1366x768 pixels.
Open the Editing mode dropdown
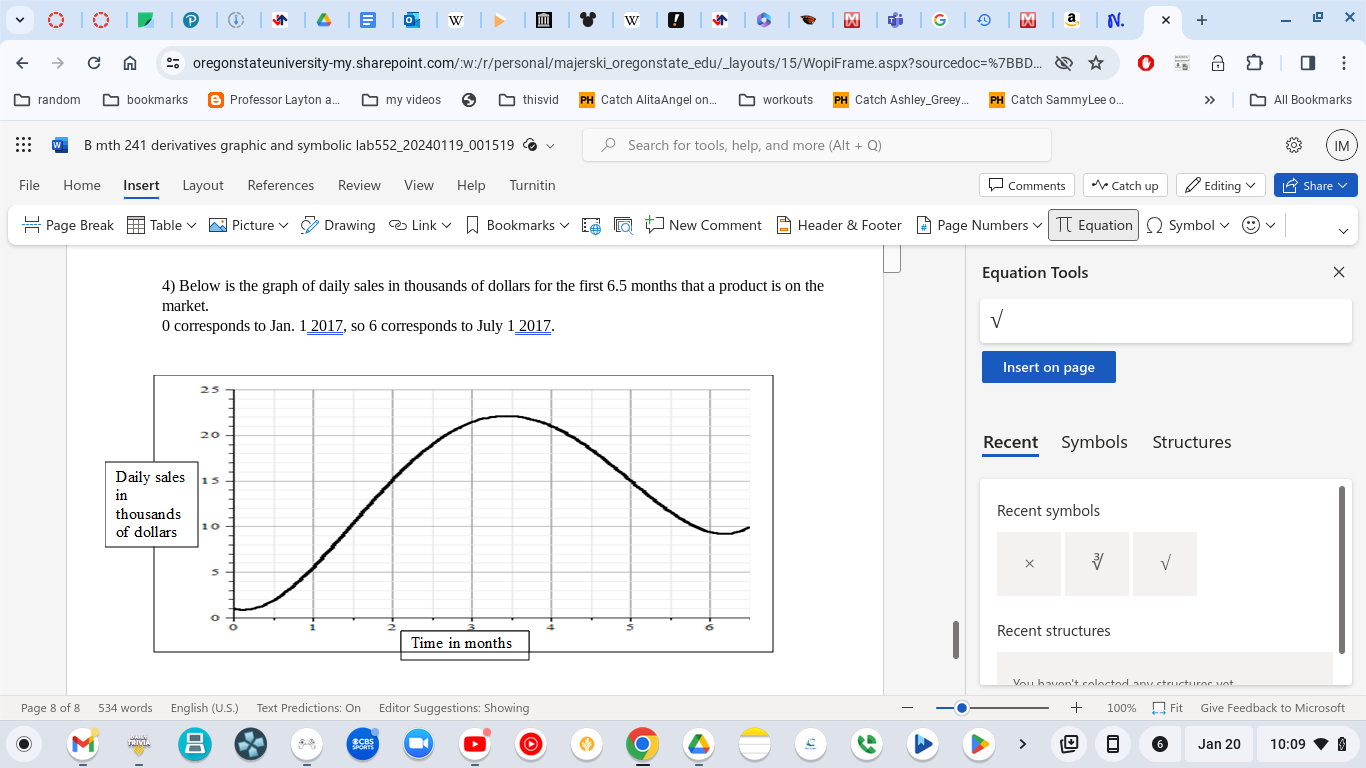click(x=1221, y=185)
